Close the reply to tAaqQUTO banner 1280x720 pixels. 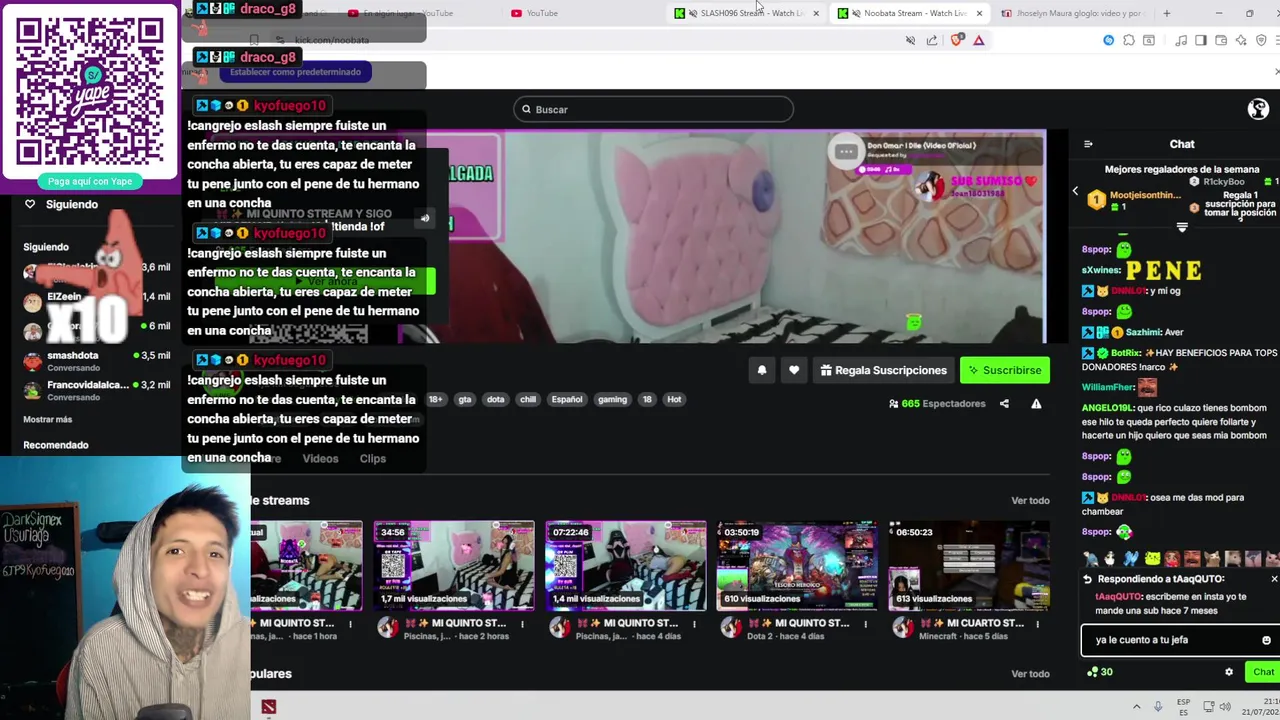coord(1274,579)
